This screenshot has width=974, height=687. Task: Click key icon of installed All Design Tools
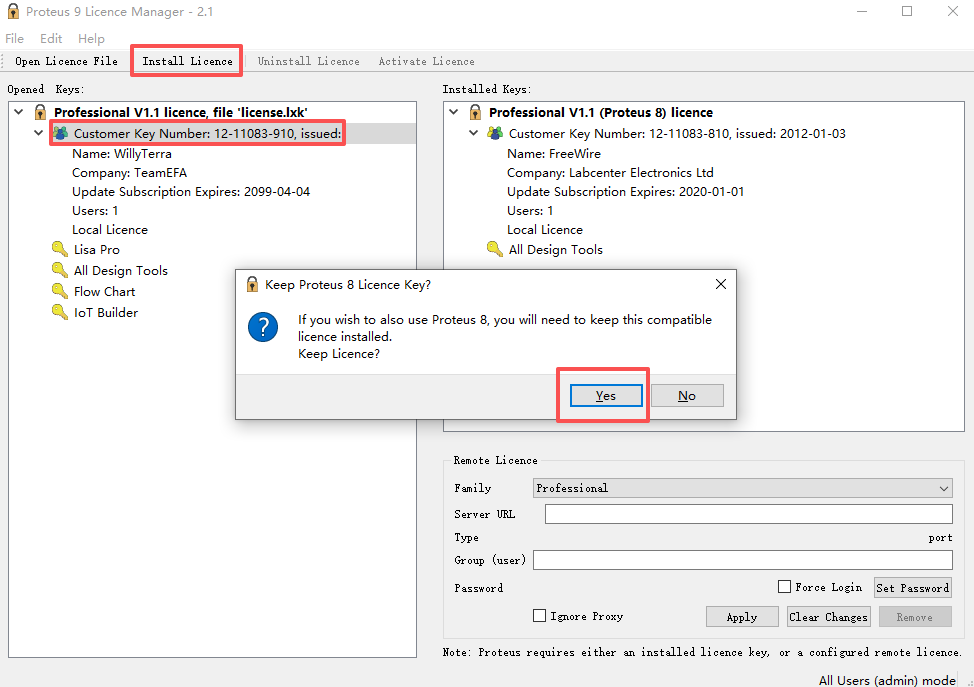[494, 249]
